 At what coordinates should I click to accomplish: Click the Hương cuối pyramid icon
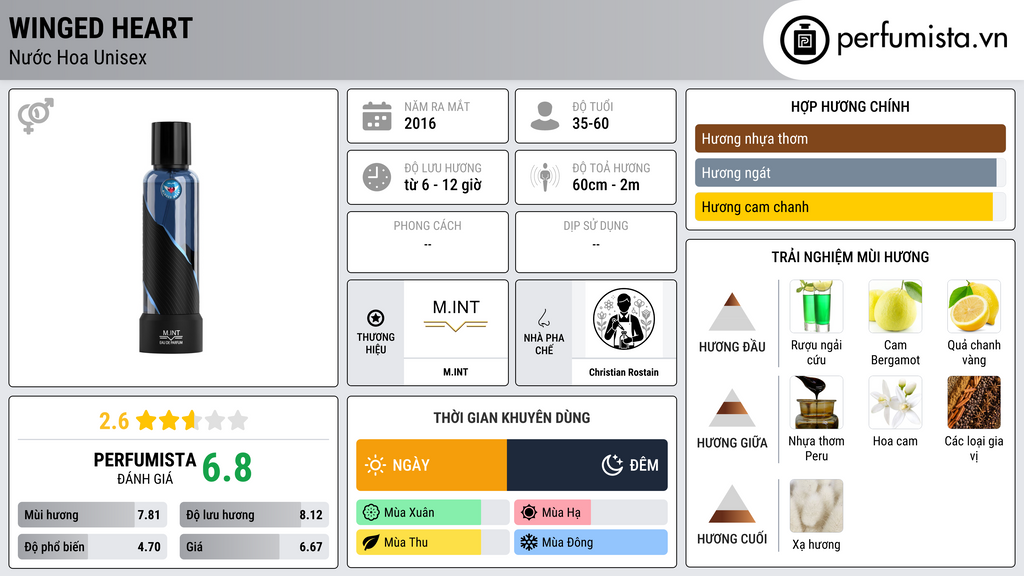click(732, 504)
